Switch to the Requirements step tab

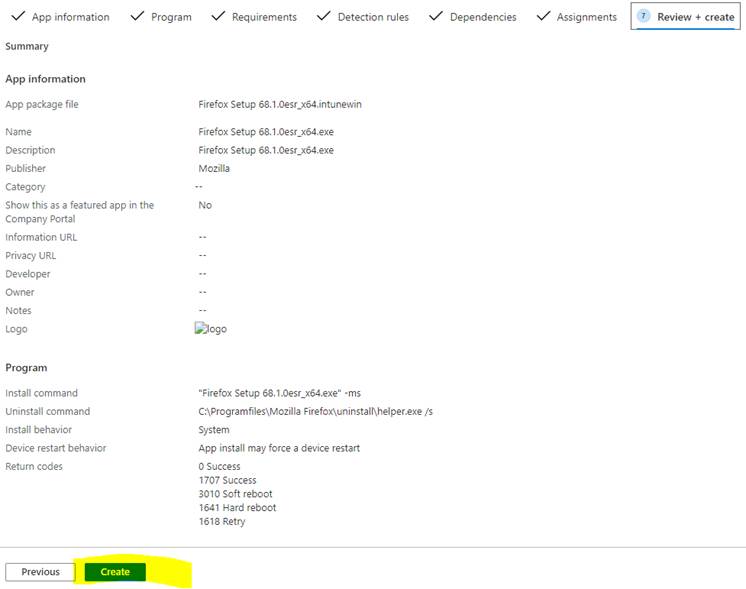tap(255, 17)
